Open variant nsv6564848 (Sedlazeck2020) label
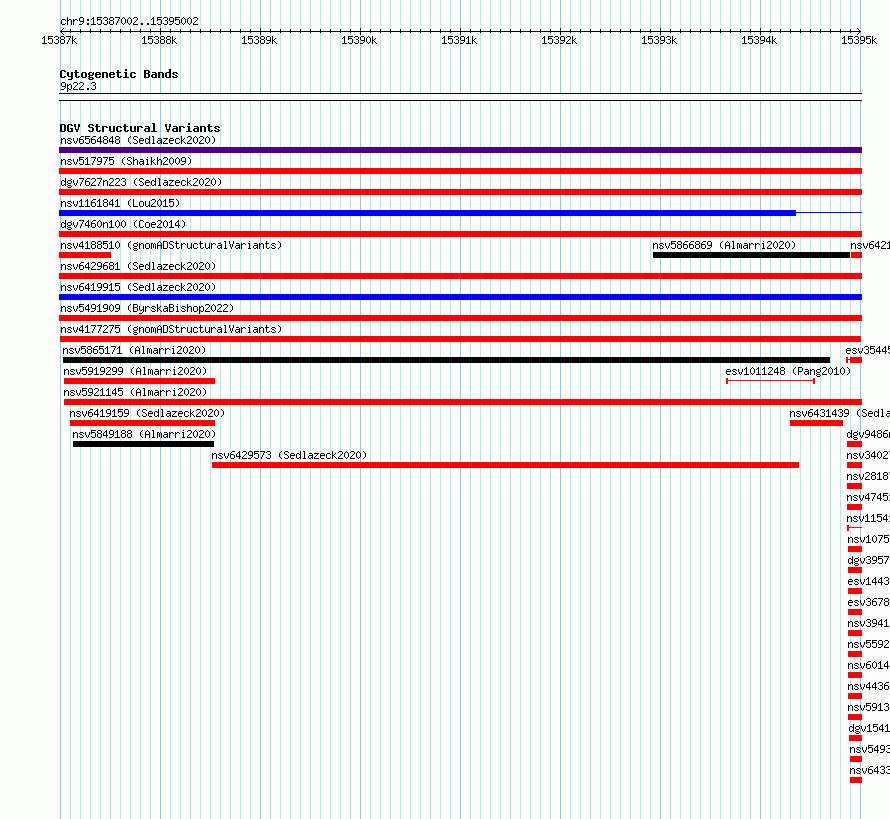This screenshot has height=819, width=890. [138, 140]
